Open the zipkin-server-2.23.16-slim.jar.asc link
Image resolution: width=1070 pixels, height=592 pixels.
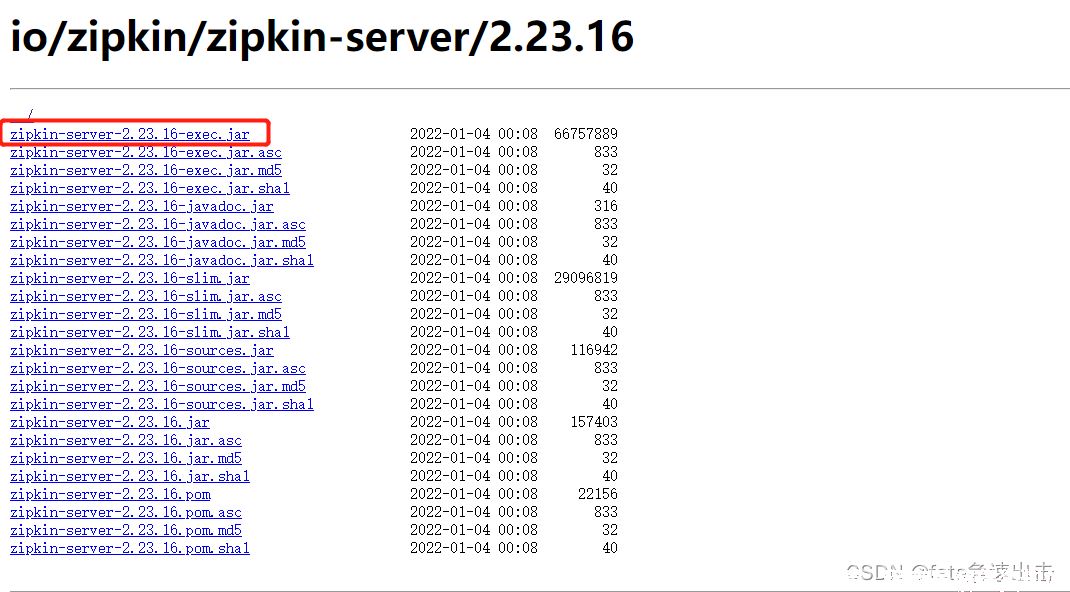[145, 296]
